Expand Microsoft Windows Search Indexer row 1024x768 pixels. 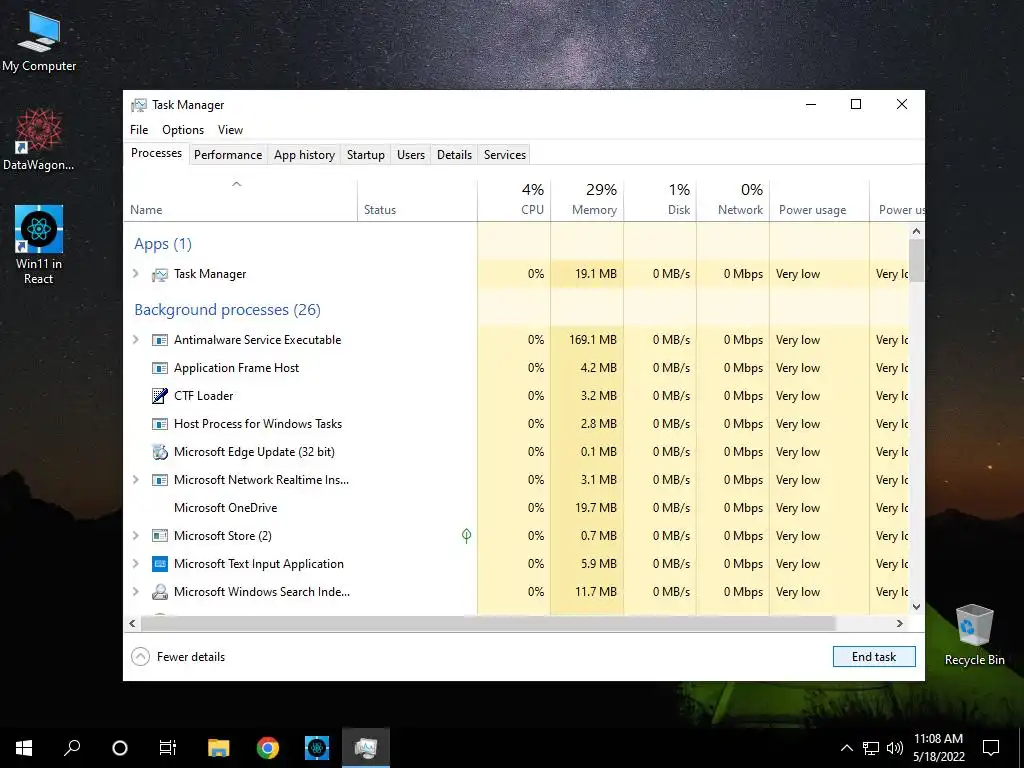[136, 592]
